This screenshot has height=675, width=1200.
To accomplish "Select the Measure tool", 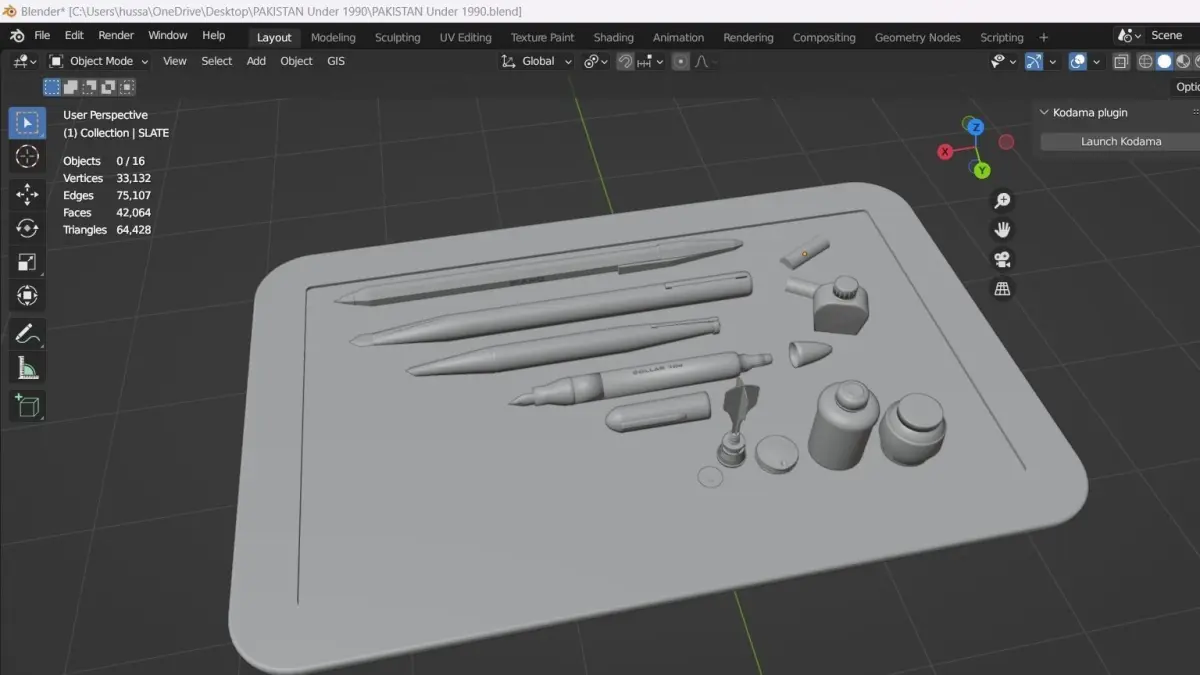I will [x=27, y=368].
